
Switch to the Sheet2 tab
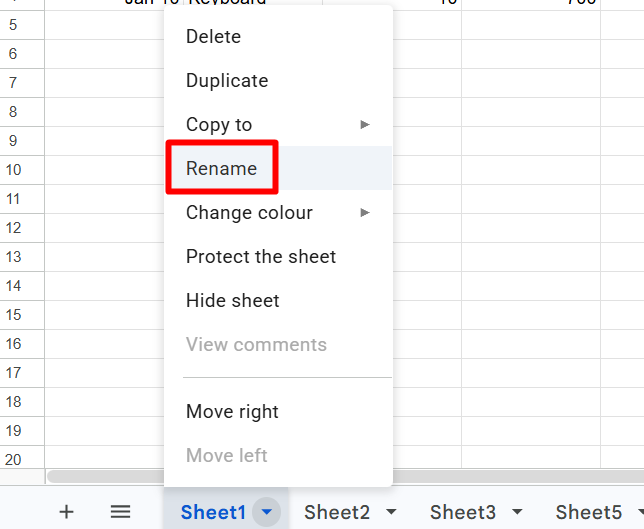point(337,512)
